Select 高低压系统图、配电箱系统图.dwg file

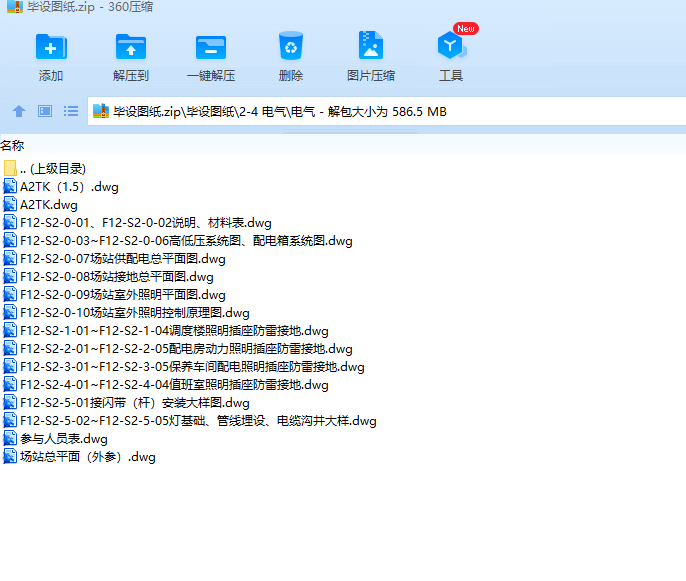click(x=186, y=241)
